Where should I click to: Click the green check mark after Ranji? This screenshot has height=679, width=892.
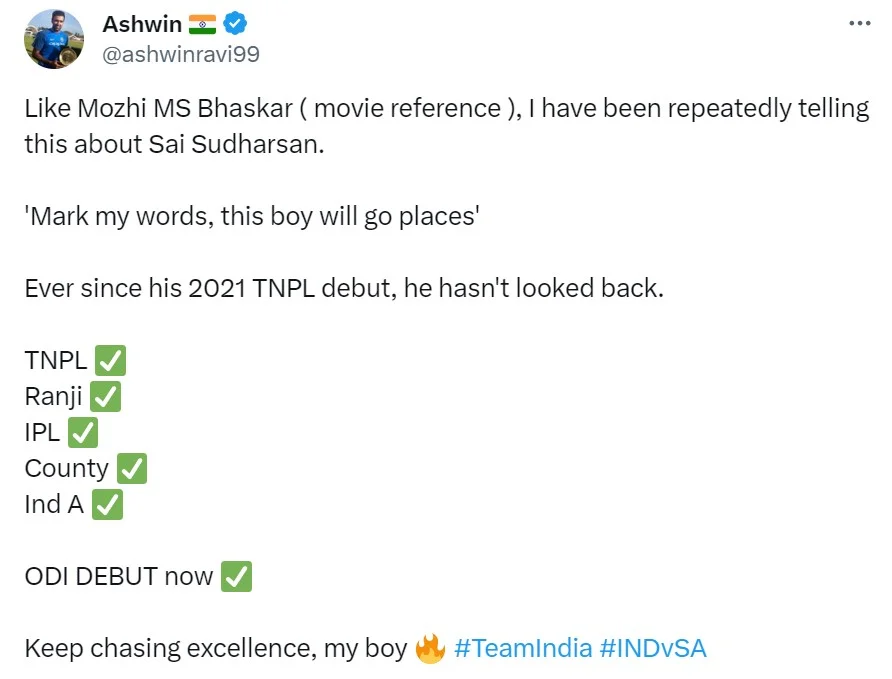[105, 397]
